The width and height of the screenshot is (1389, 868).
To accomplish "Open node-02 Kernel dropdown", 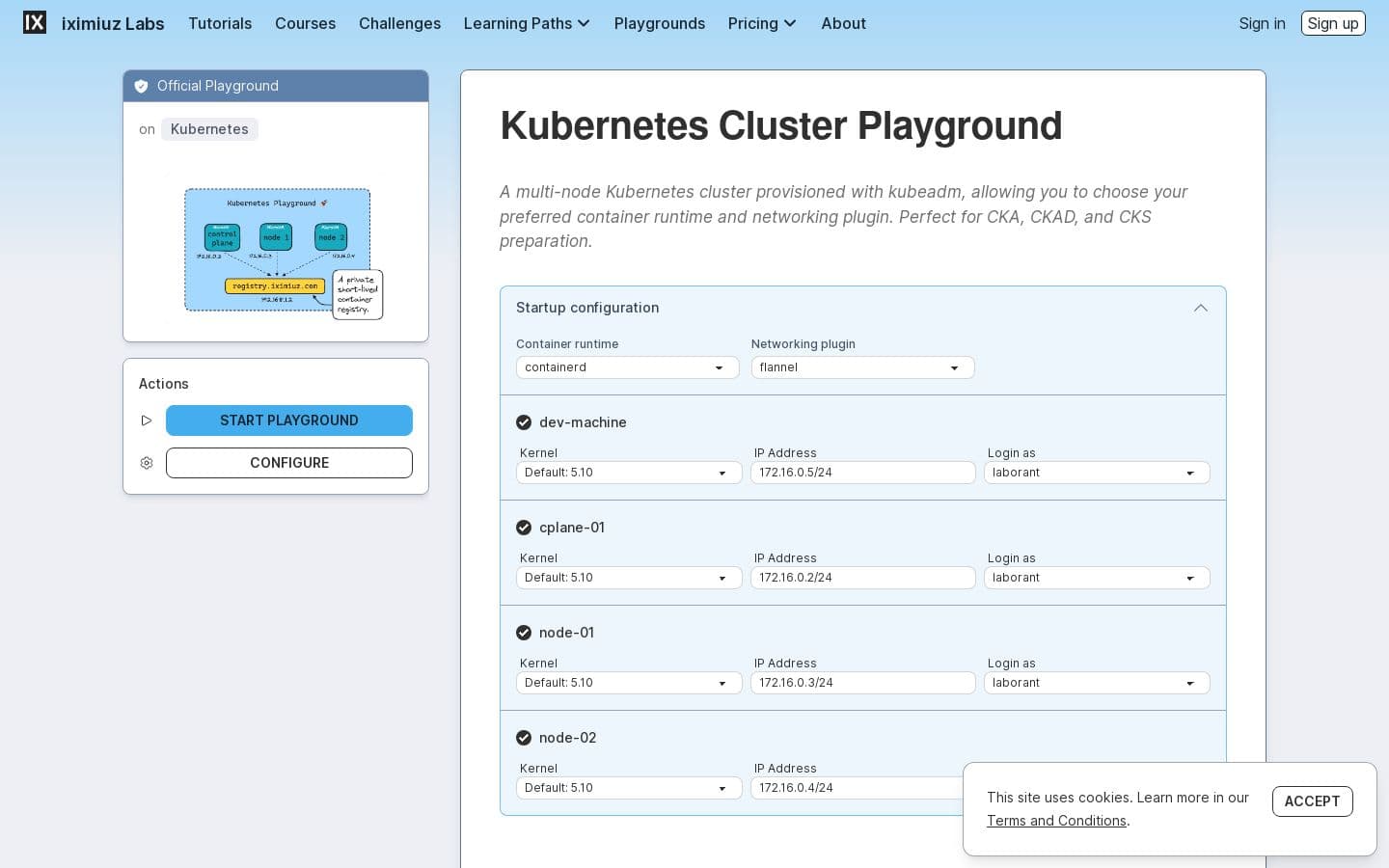I will (x=629, y=788).
